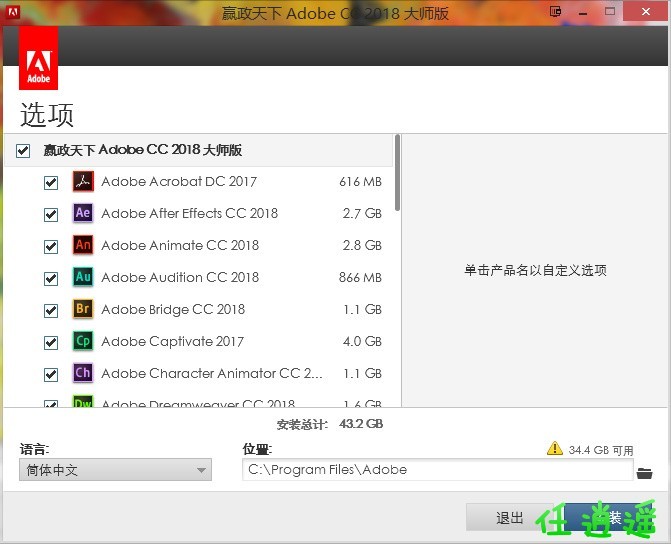671x544 pixels.
Task: Select Adobe Bridge CC 2018 name
Action: pyautogui.click(x=173, y=309)
